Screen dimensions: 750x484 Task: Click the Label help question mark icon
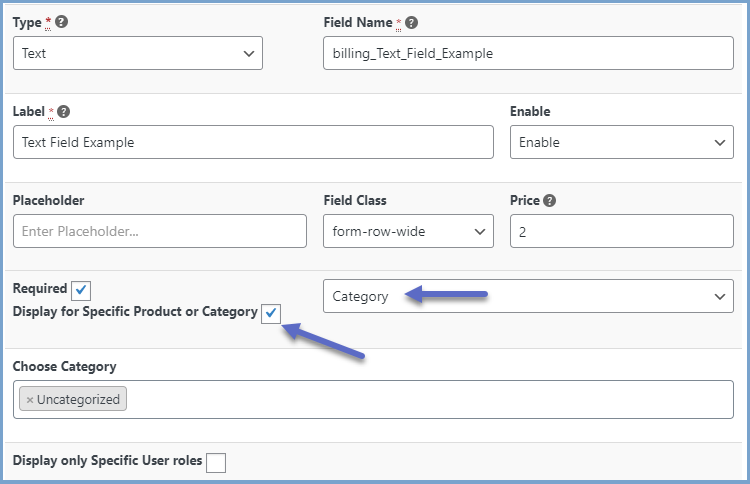point(64,112)
